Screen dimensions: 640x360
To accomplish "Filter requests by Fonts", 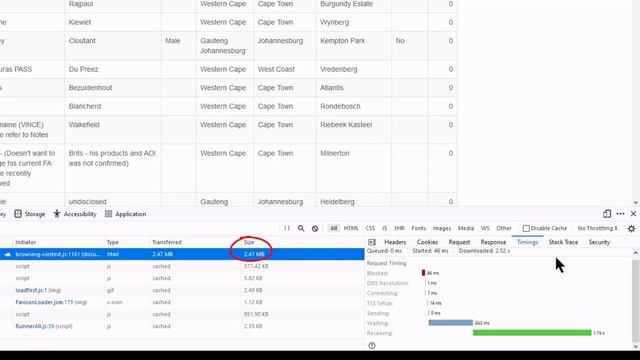I will [x=419, y=228].
